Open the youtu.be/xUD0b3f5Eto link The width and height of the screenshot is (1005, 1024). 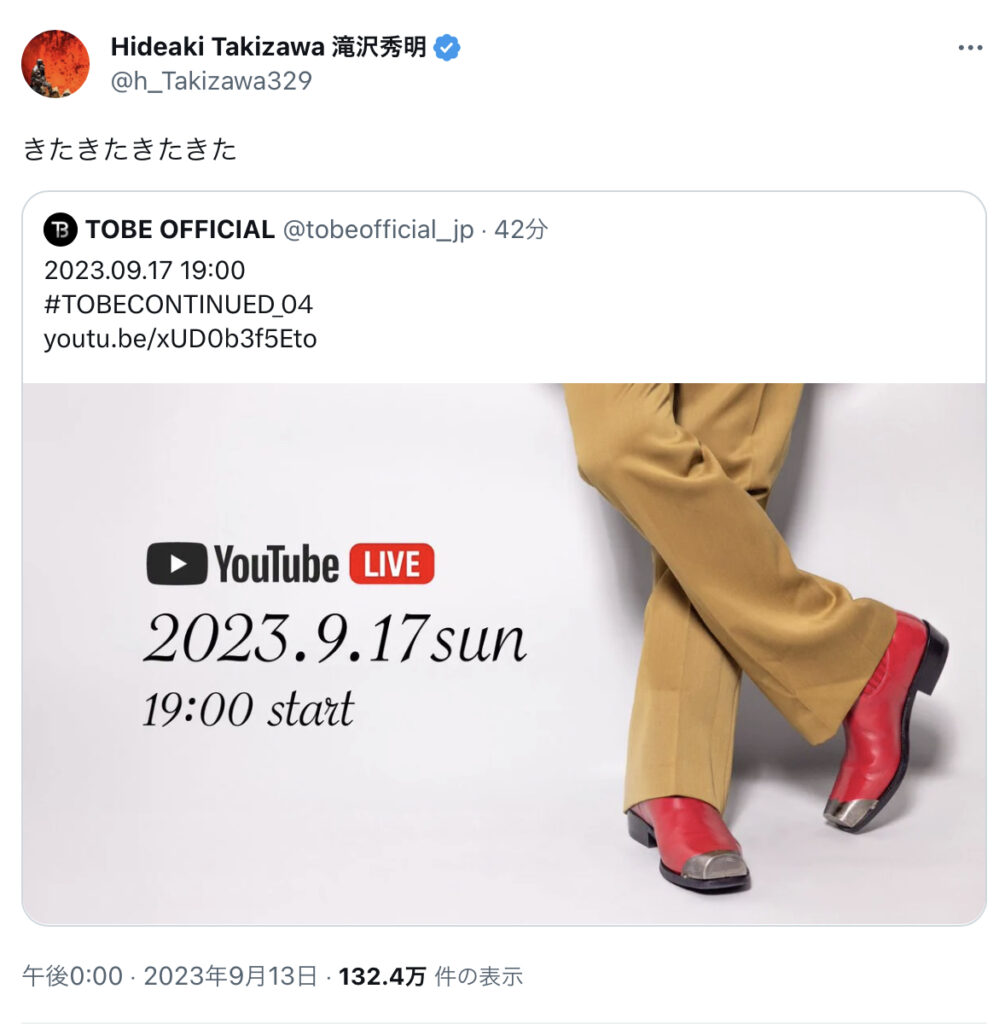pos(180,339)
